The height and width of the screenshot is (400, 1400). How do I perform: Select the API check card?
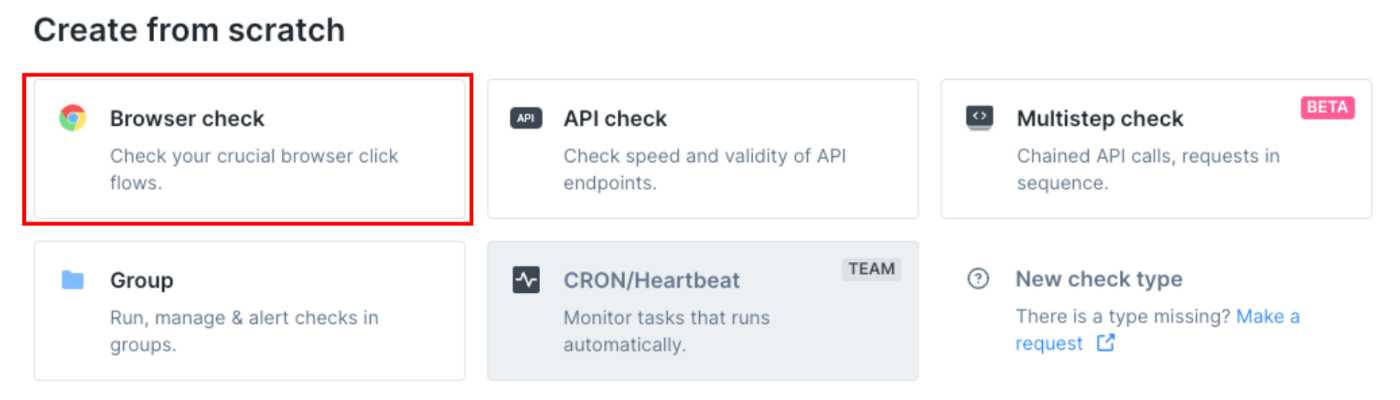pos(703,148)
